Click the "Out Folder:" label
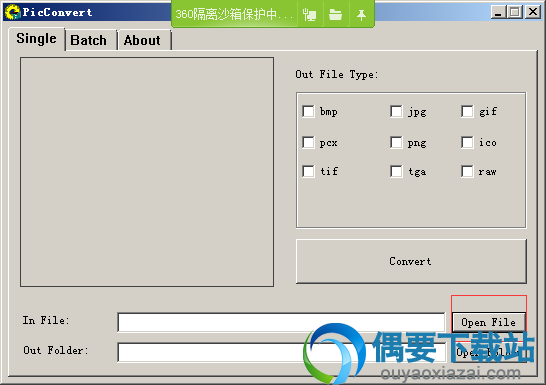The image size is (546, 385). pos(56,350)
